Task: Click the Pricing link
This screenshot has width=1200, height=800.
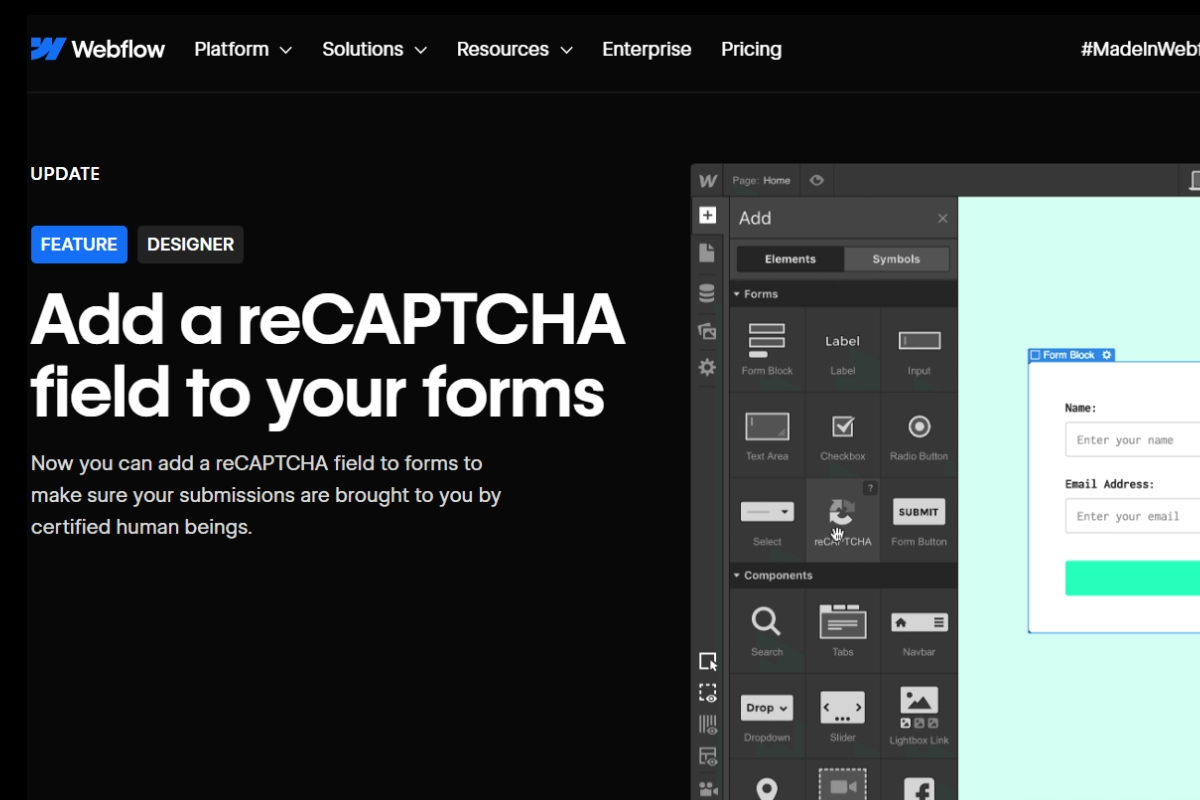Action: (x=751, y=48)
